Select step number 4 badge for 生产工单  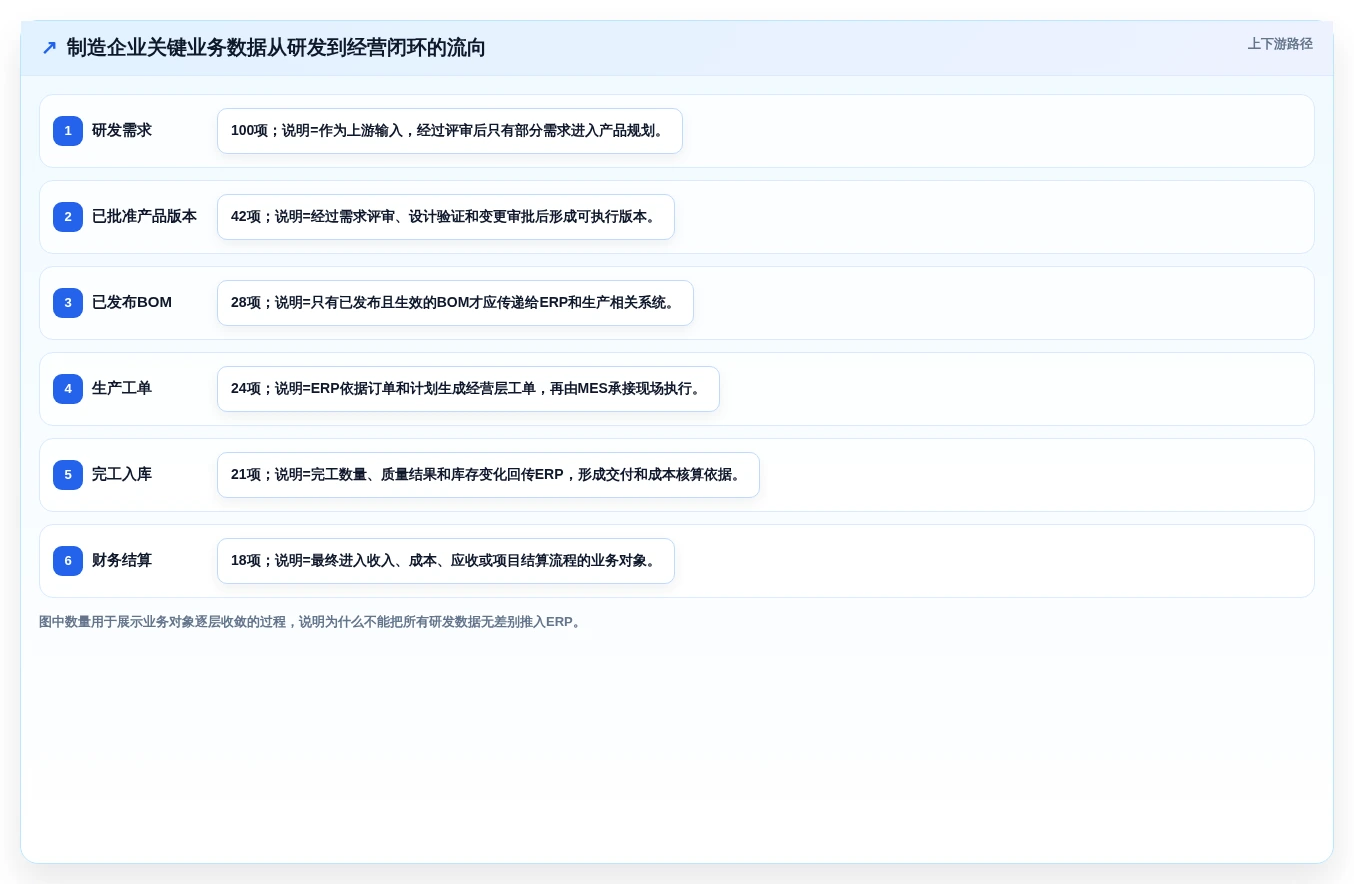coord(68,389)
